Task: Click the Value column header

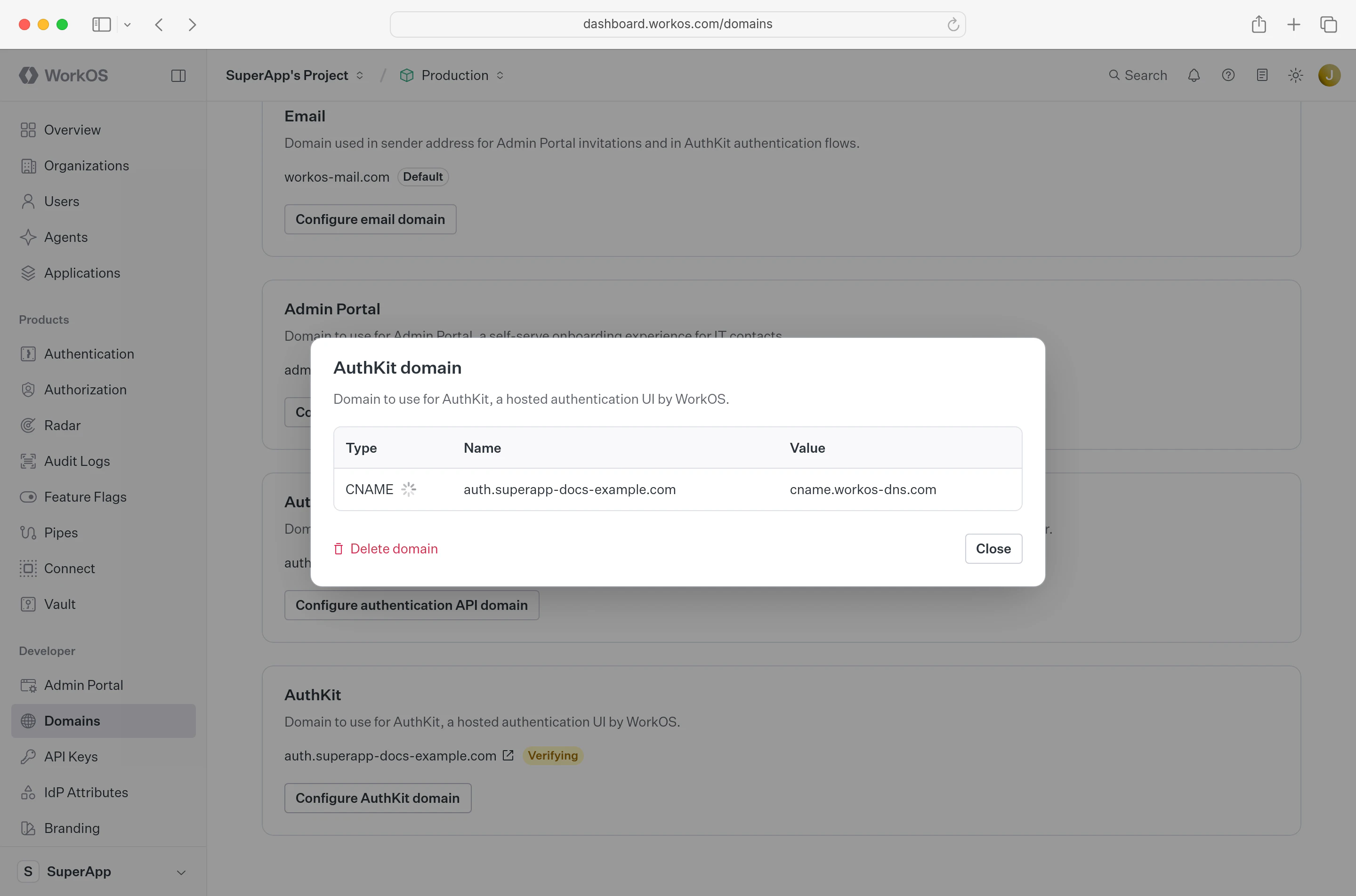Action: (x=807, y=448)
